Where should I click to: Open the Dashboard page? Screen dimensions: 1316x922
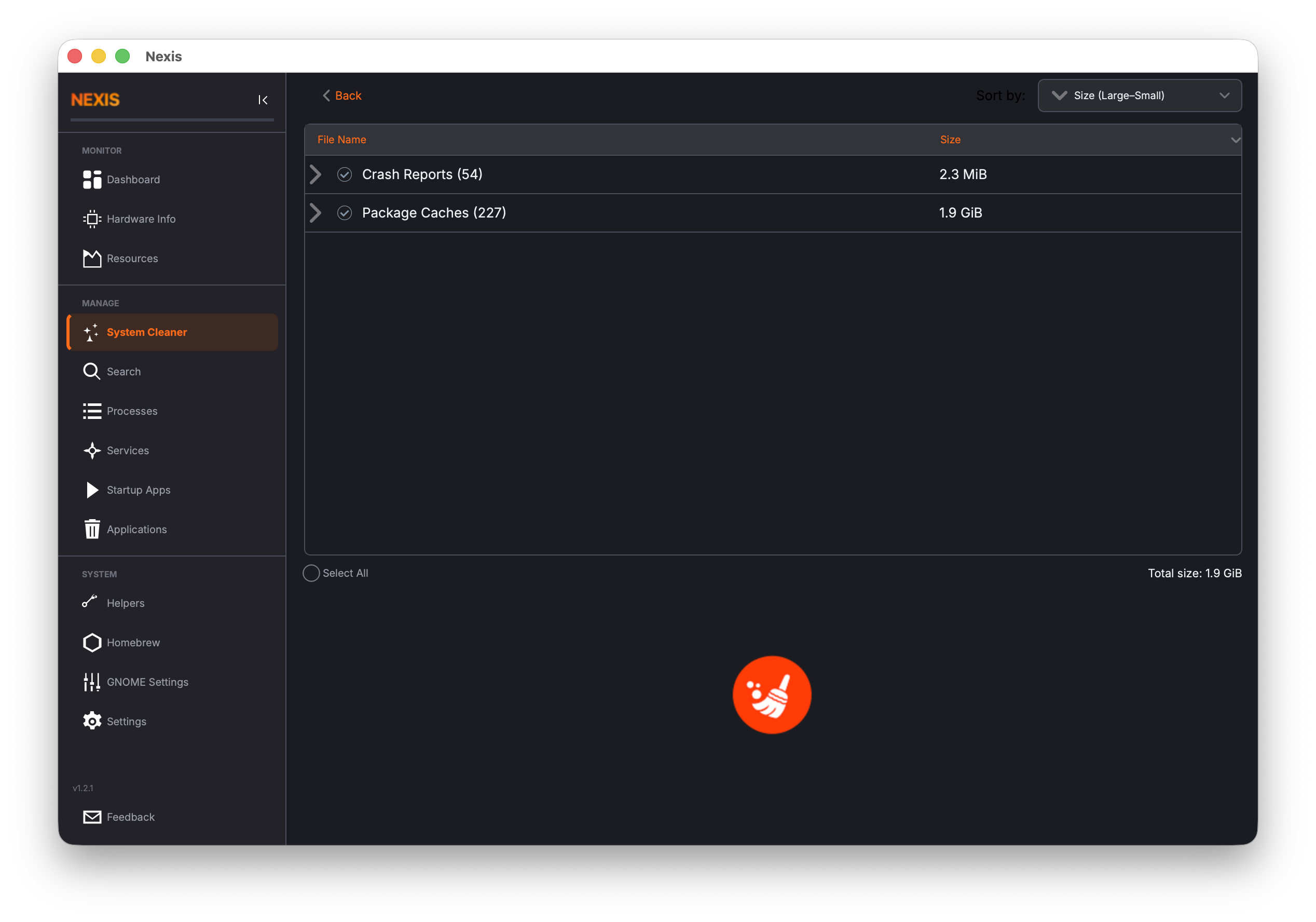(x=133, y=180)
